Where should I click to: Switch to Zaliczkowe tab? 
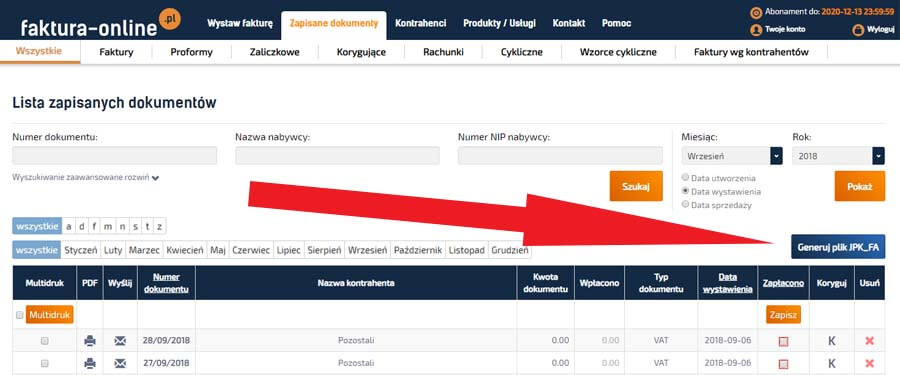pyautogui.click(x=274, y=52)
